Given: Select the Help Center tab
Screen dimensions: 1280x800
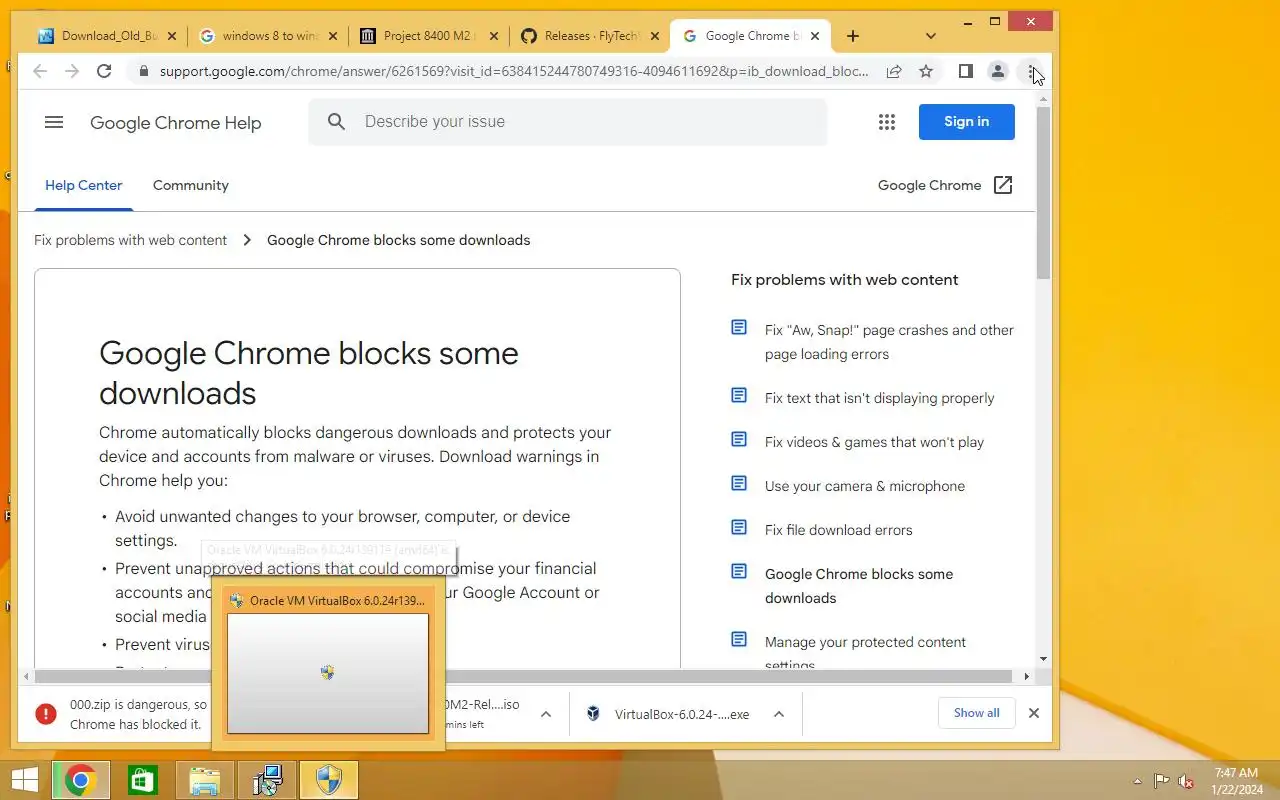Looking at the screenshot, I should (84, 185).
